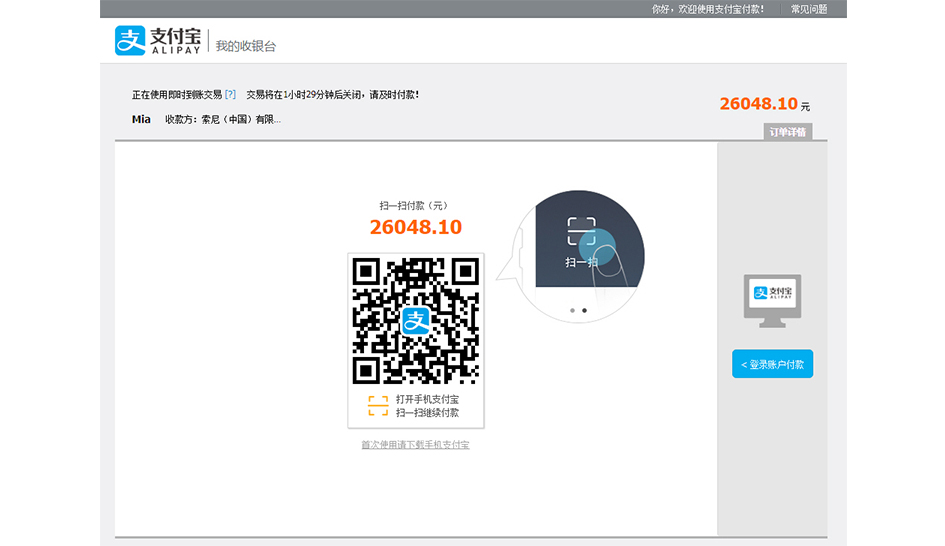The height and width of the screenshot is (546, 945).
Task: Select the first carousel dot in the phone illustration
Action: click(x=573, y=310)
